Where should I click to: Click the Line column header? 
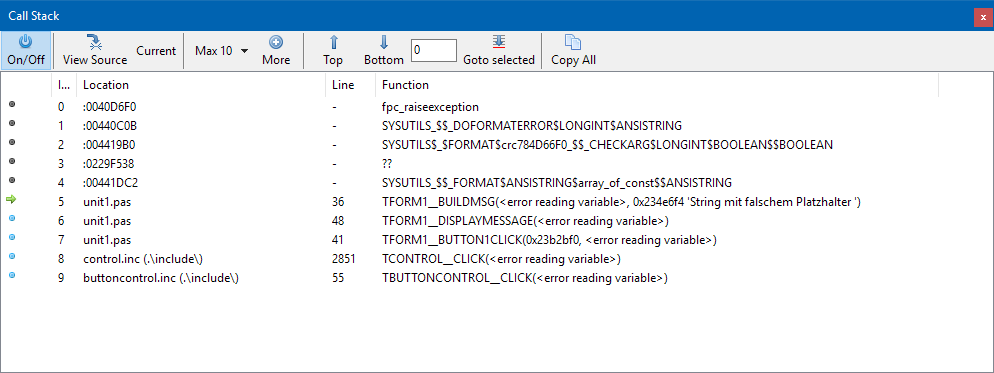[x=351, y=85]
